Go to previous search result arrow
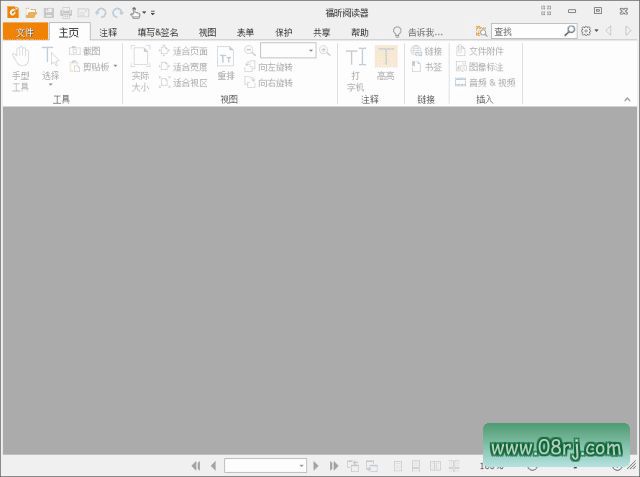Screen dimensions: 640x477 609,31
